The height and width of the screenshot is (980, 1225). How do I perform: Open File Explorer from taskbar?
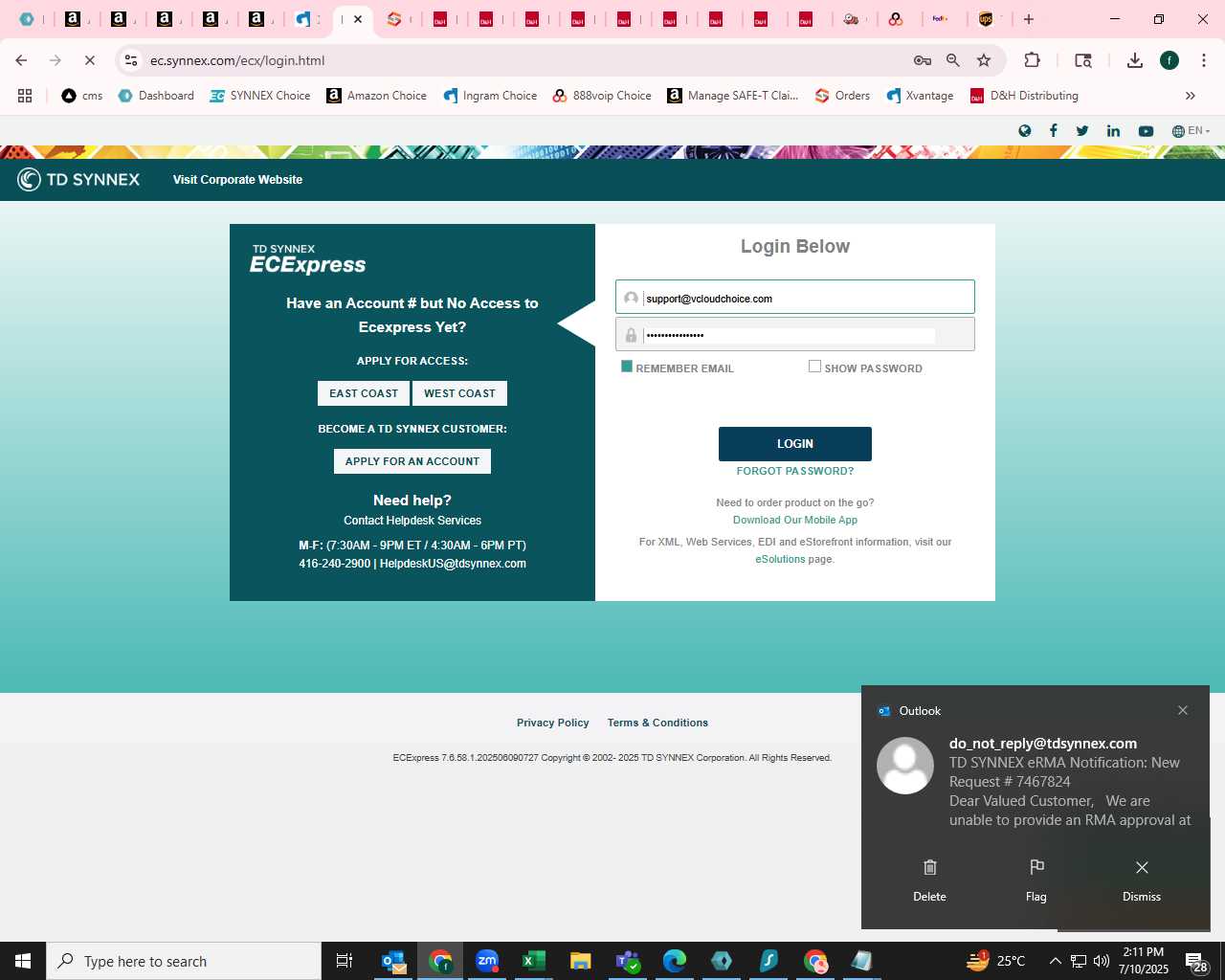point(581,961)
